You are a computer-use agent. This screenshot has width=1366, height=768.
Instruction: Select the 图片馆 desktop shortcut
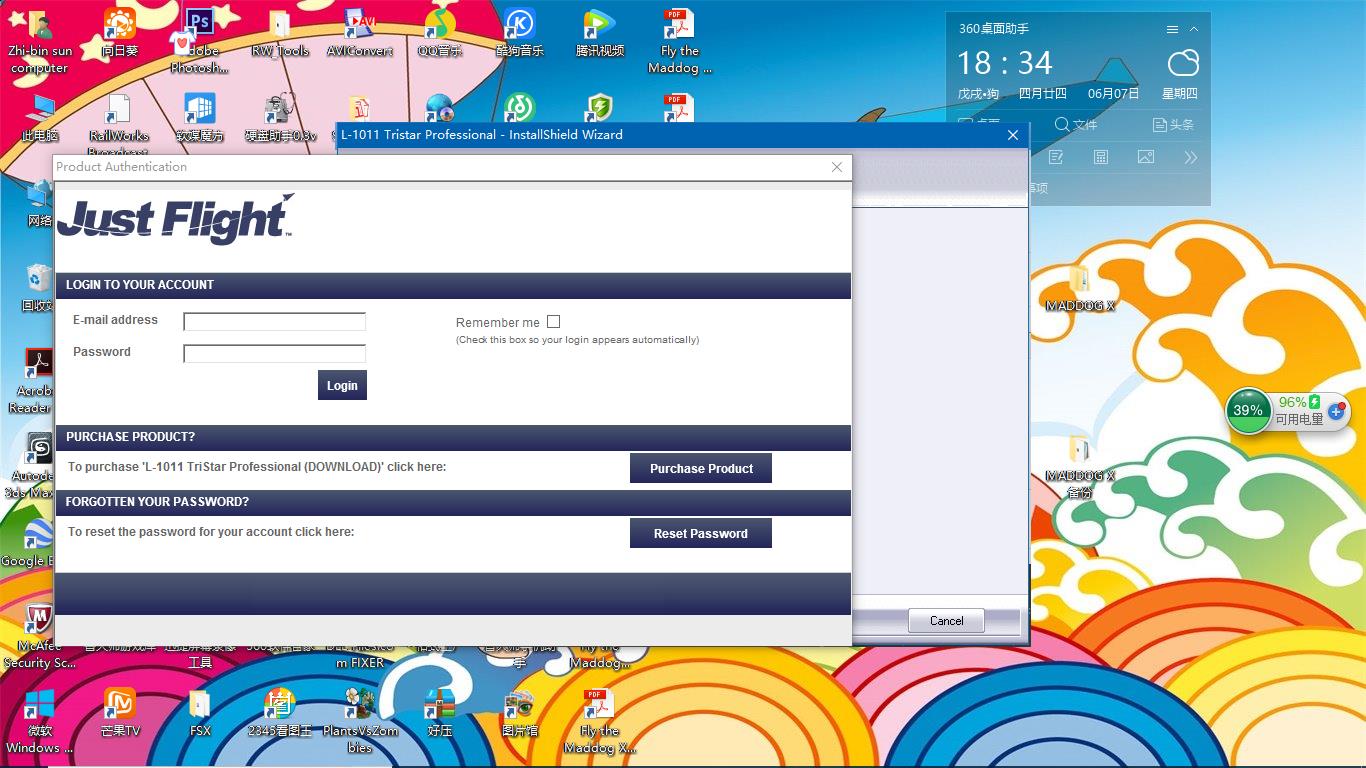(x=520, y=713)
